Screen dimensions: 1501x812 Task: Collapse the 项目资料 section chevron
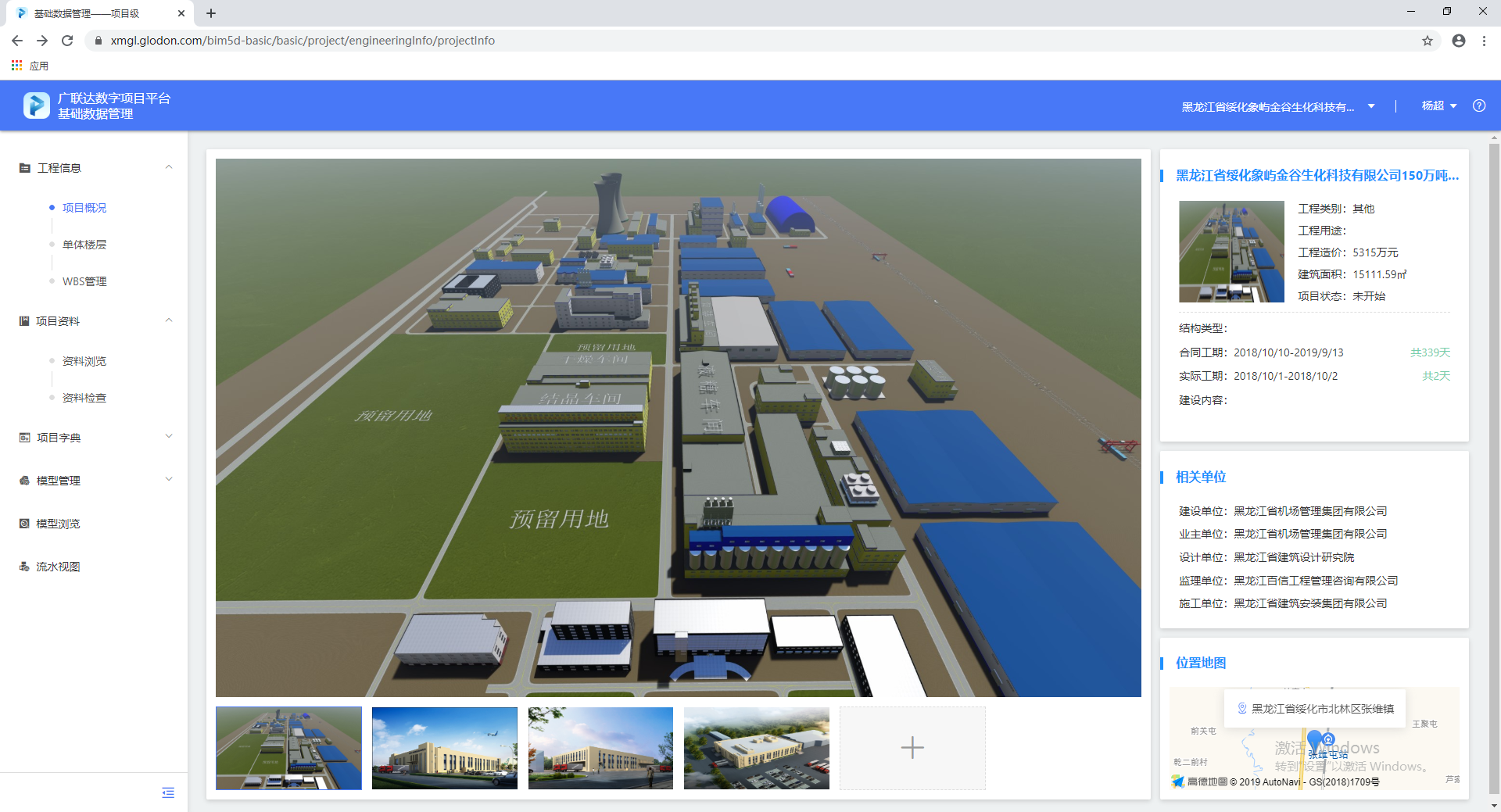169,320
